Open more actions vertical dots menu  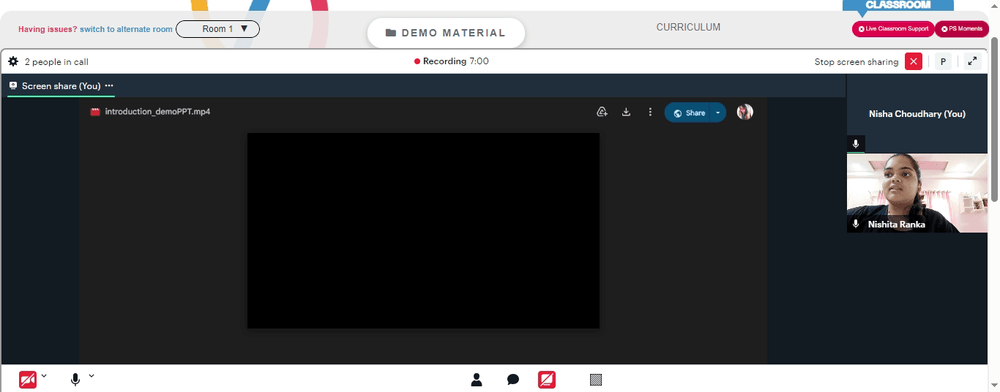point(650,112)
